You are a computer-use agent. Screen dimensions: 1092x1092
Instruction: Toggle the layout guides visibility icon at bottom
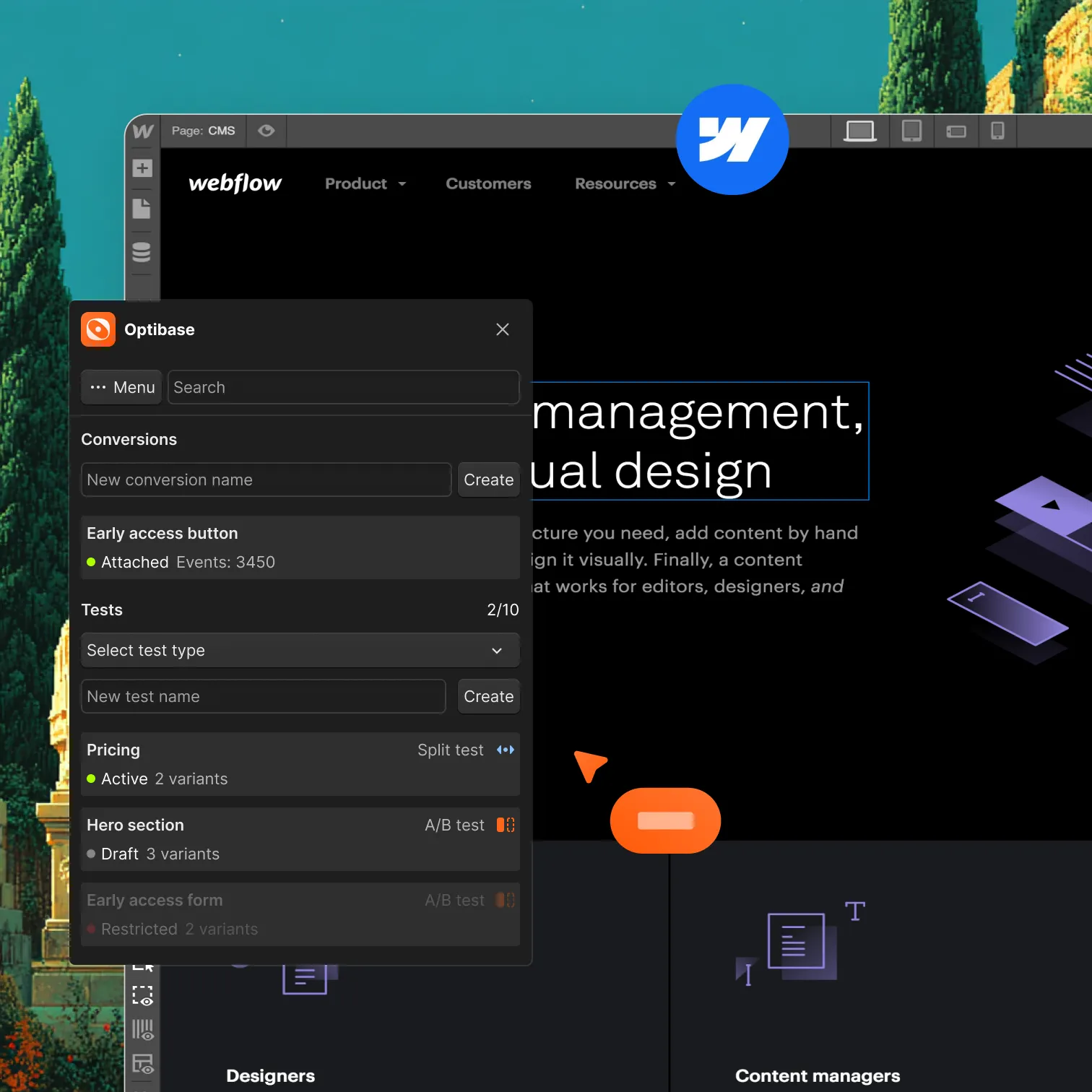pos(142,1064)
